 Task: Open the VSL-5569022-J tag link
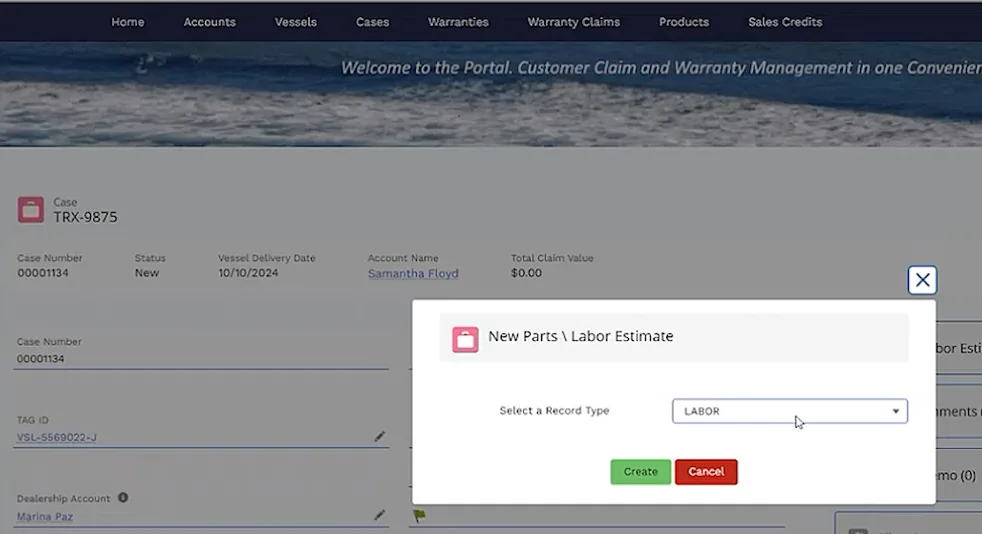pos(57,437)
